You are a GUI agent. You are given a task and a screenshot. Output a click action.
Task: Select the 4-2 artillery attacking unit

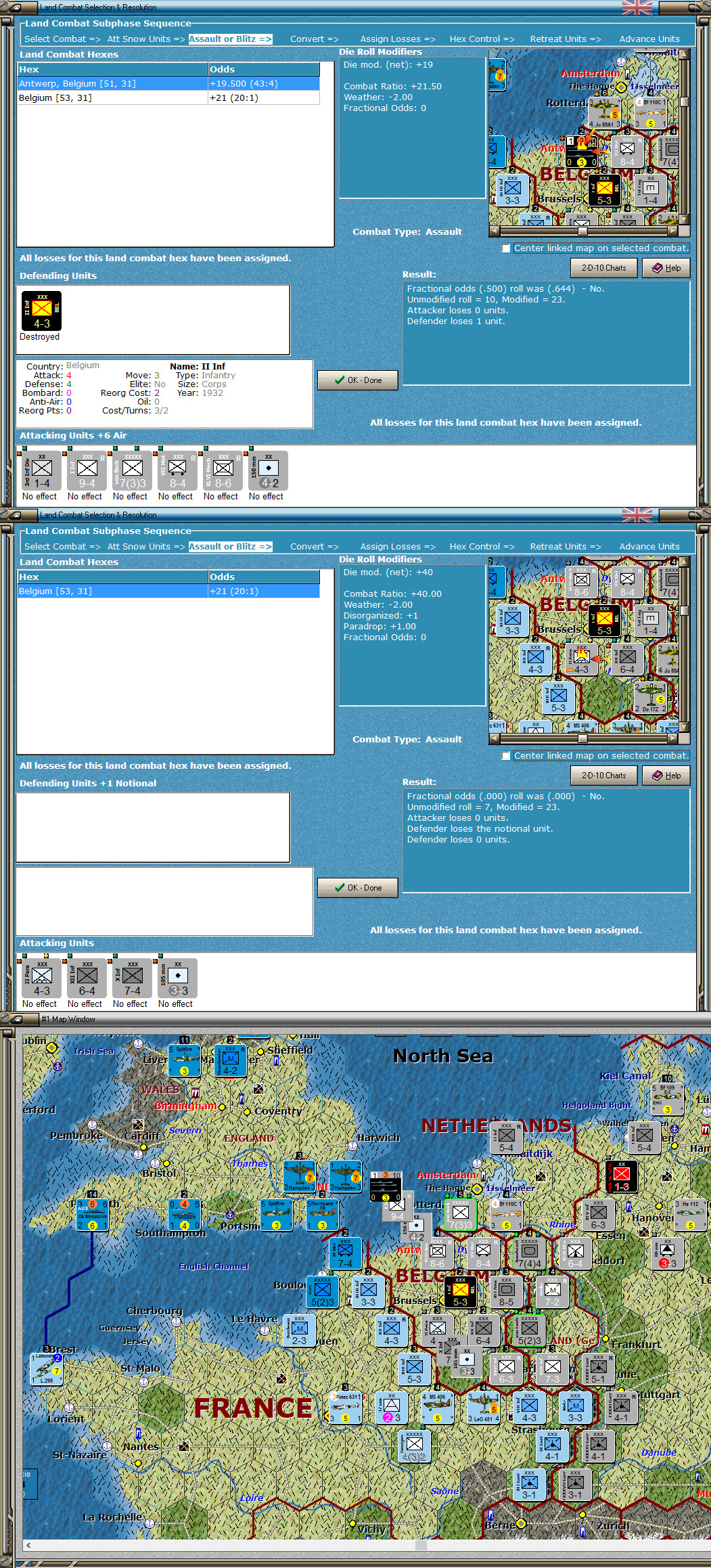(268, 471)
